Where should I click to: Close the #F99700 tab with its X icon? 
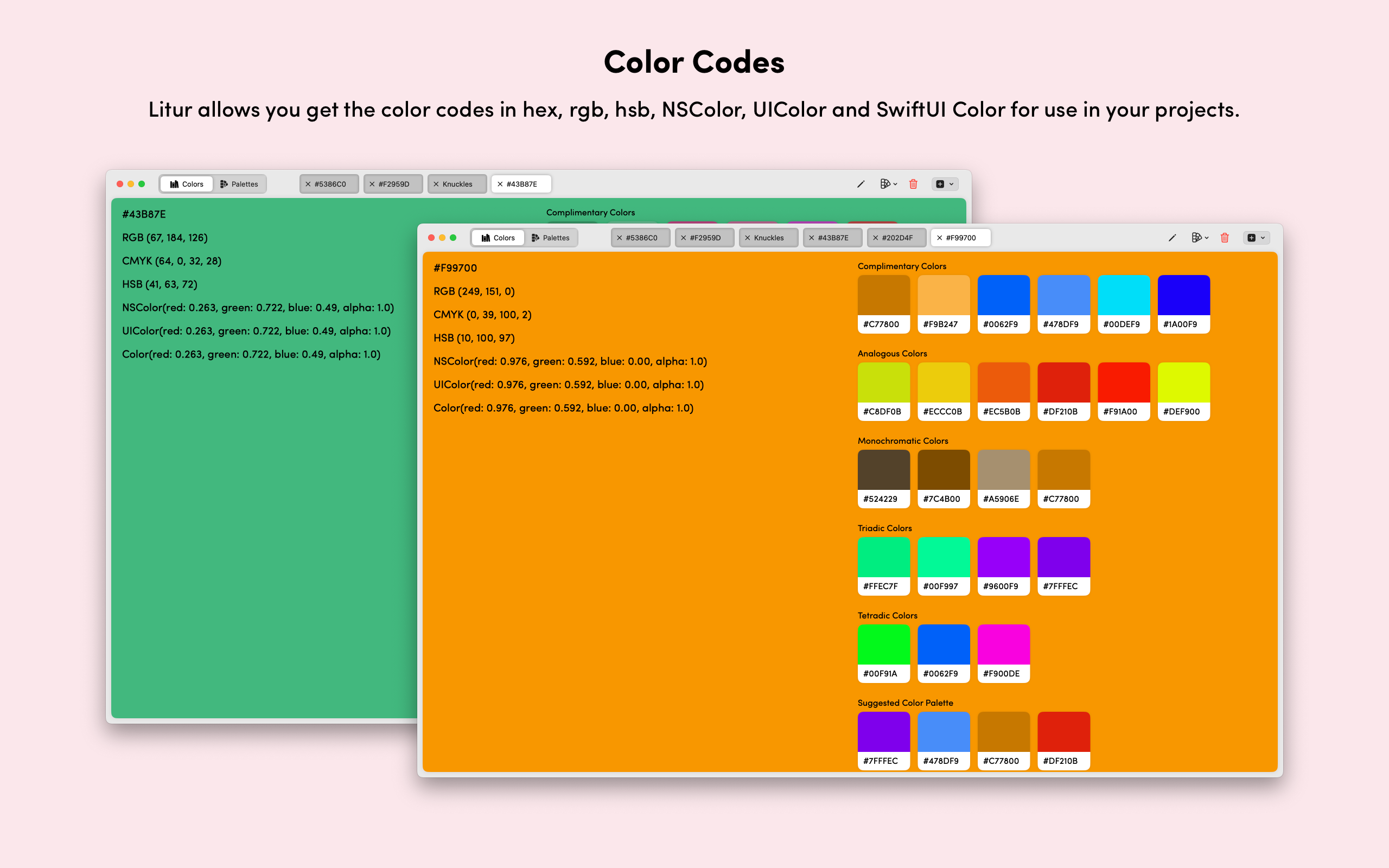coord(939,238)
